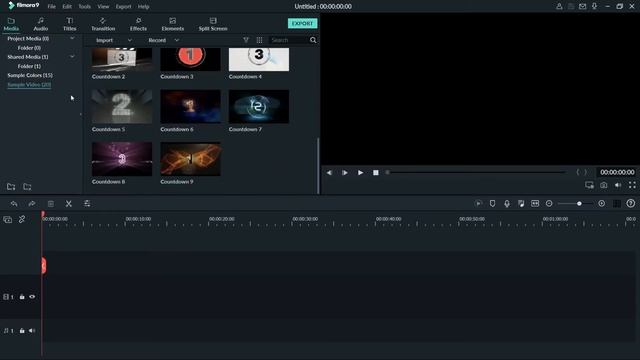Toggle the auto ripple link icon
Viewport: 640px width, 360px height.
point(22,220)
